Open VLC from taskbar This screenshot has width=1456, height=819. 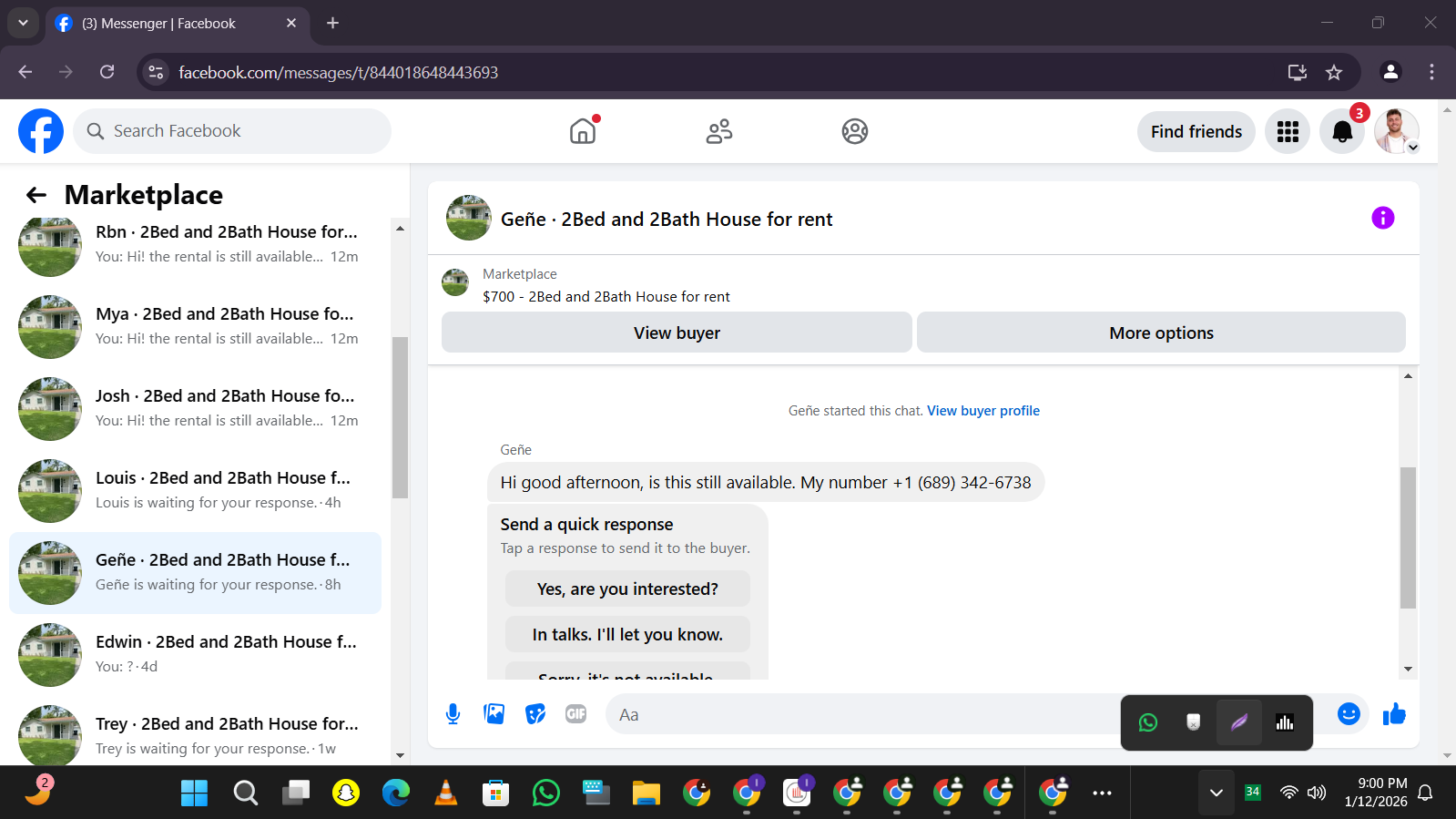click(445, 793)
